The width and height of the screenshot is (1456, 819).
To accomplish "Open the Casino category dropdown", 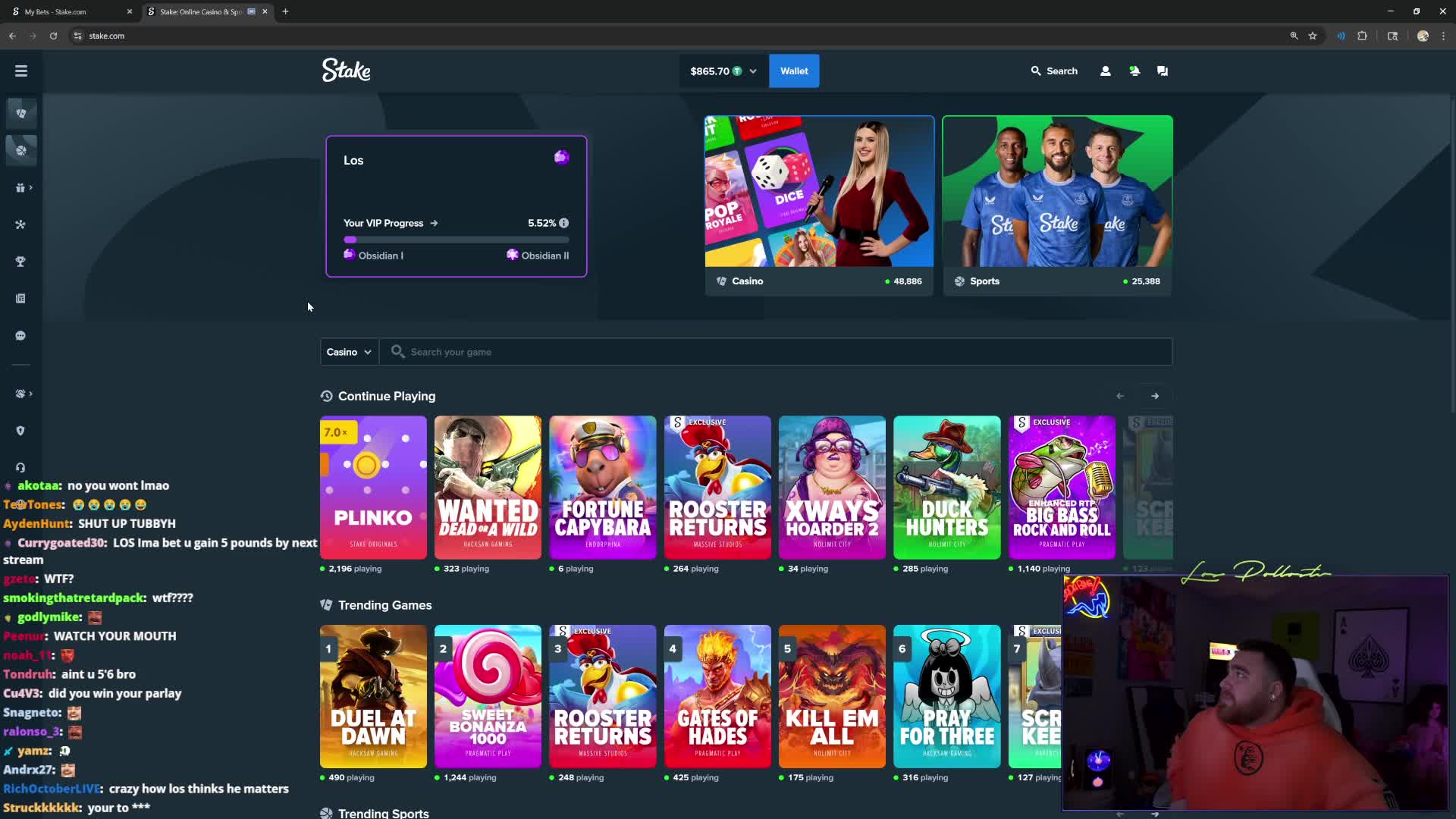I will coord(349,352).
